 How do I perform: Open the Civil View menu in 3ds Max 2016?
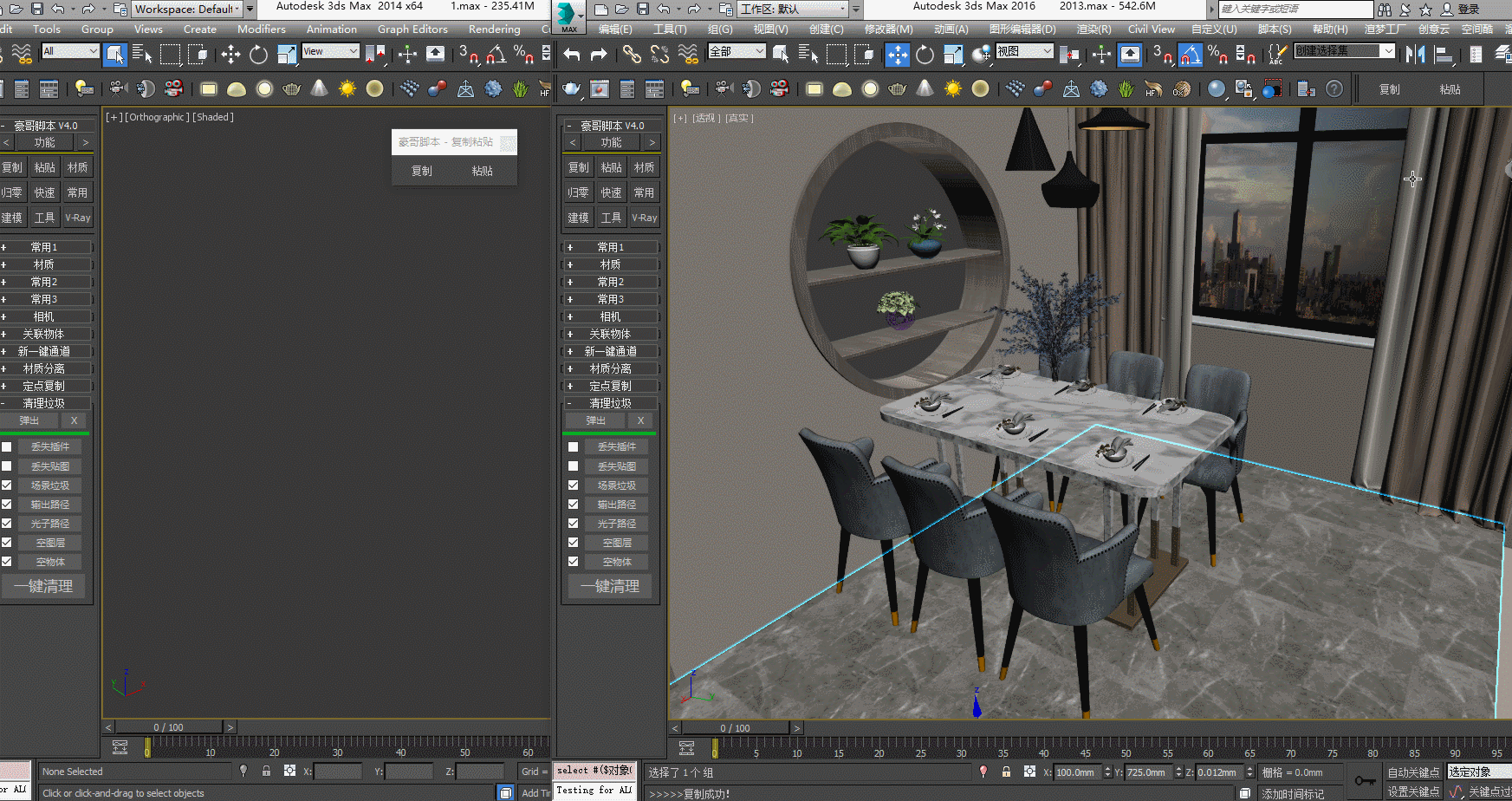[1152, 29]
